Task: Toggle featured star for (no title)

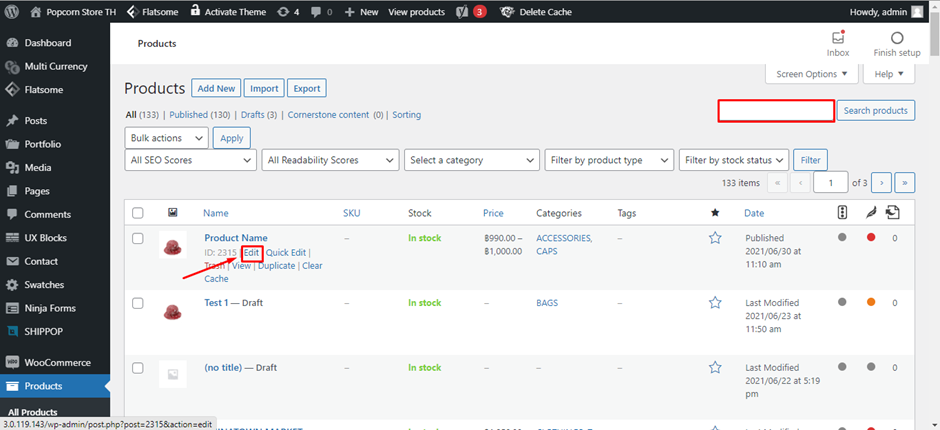Action: pos(715,368)
